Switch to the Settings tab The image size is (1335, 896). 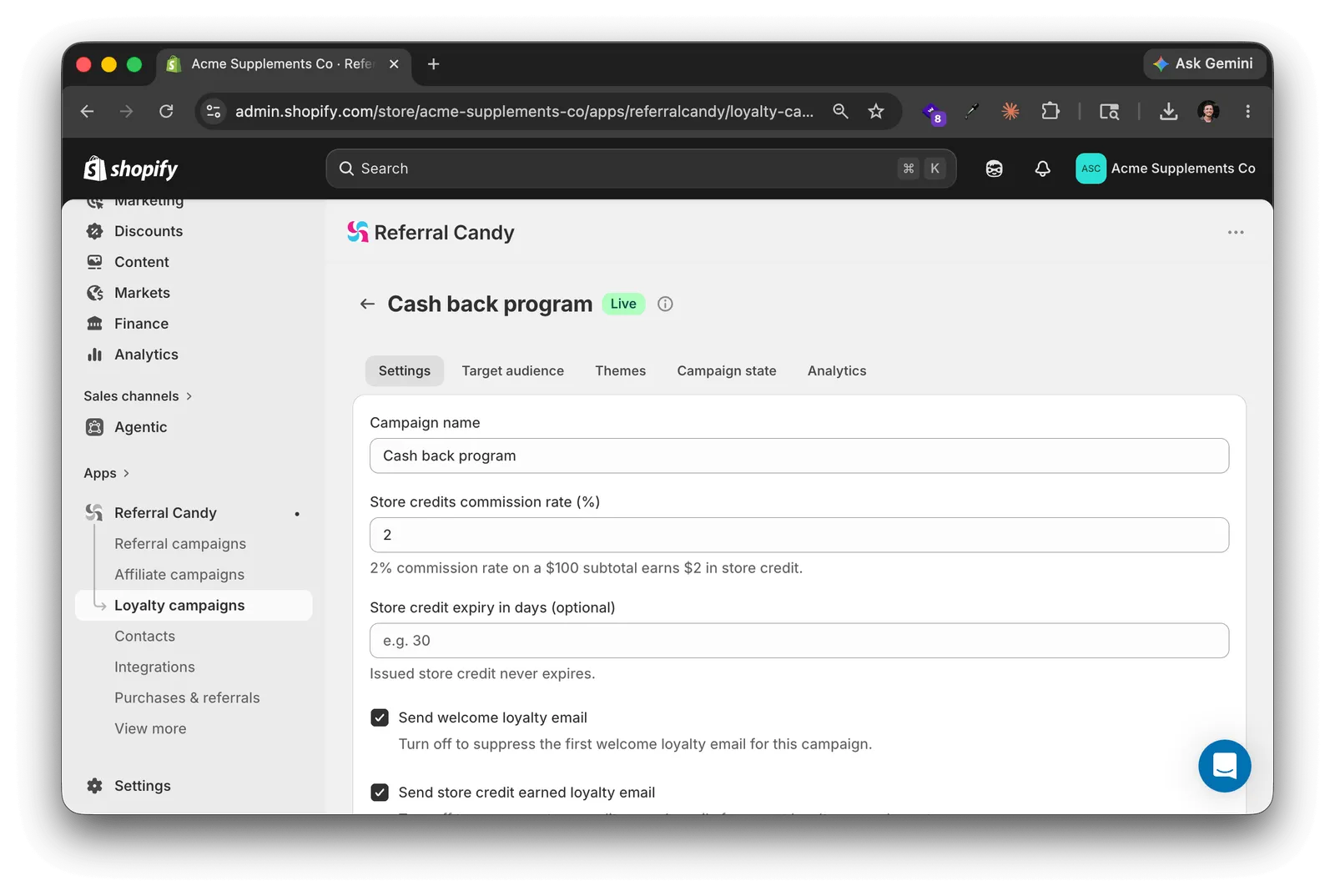coord(405,370)
